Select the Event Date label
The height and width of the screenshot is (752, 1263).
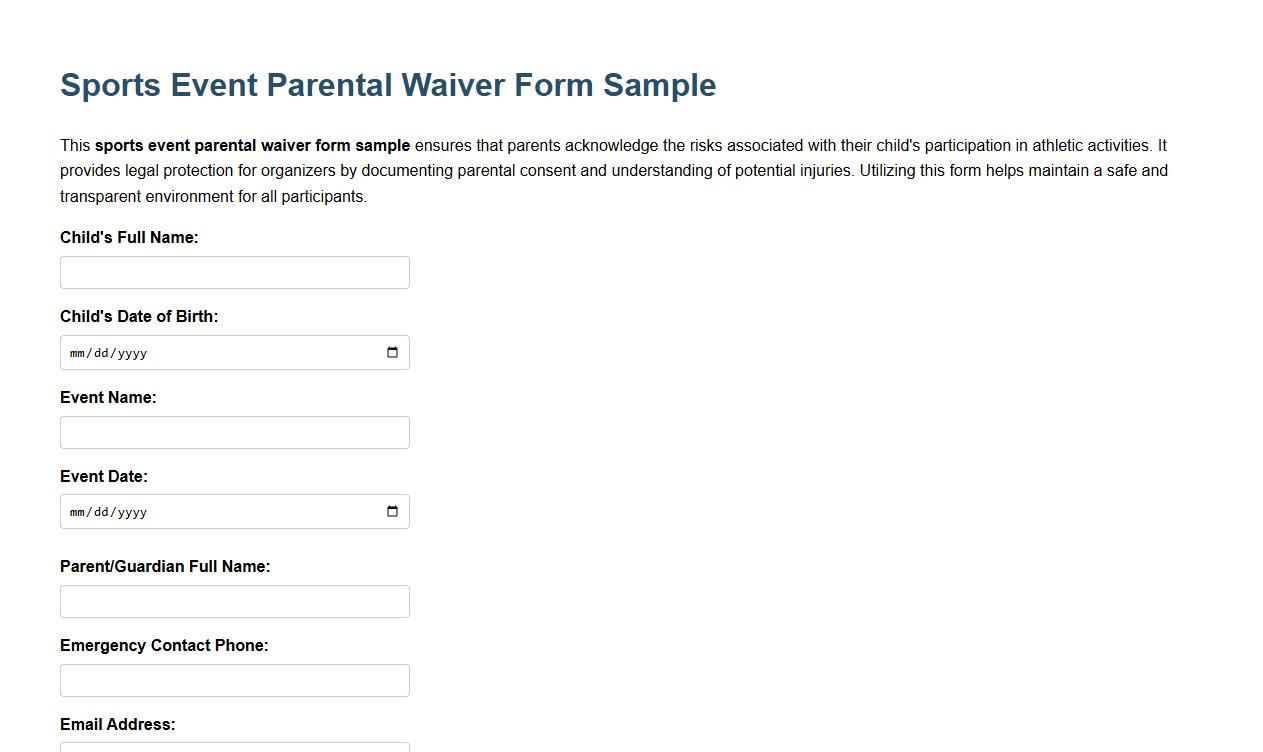point(103,476)
